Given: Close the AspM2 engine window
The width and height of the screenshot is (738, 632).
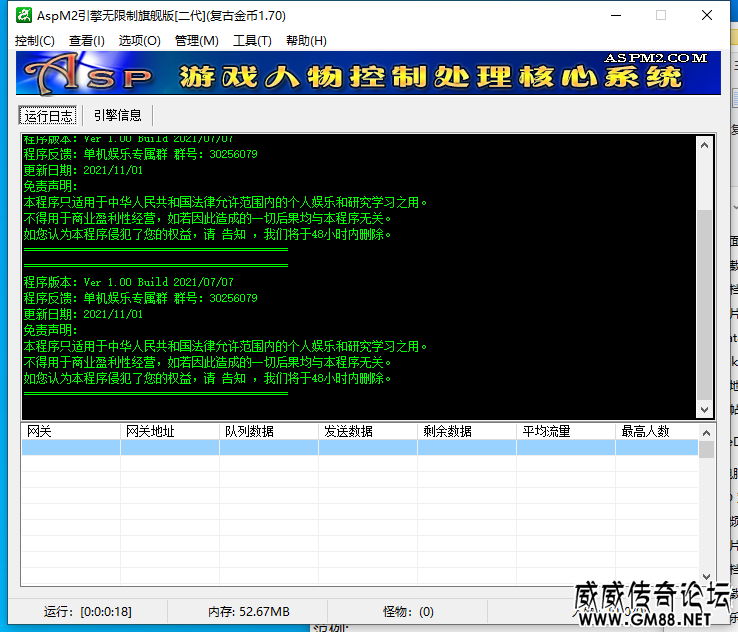Looking at the screenshot, I should coord(706,16).
